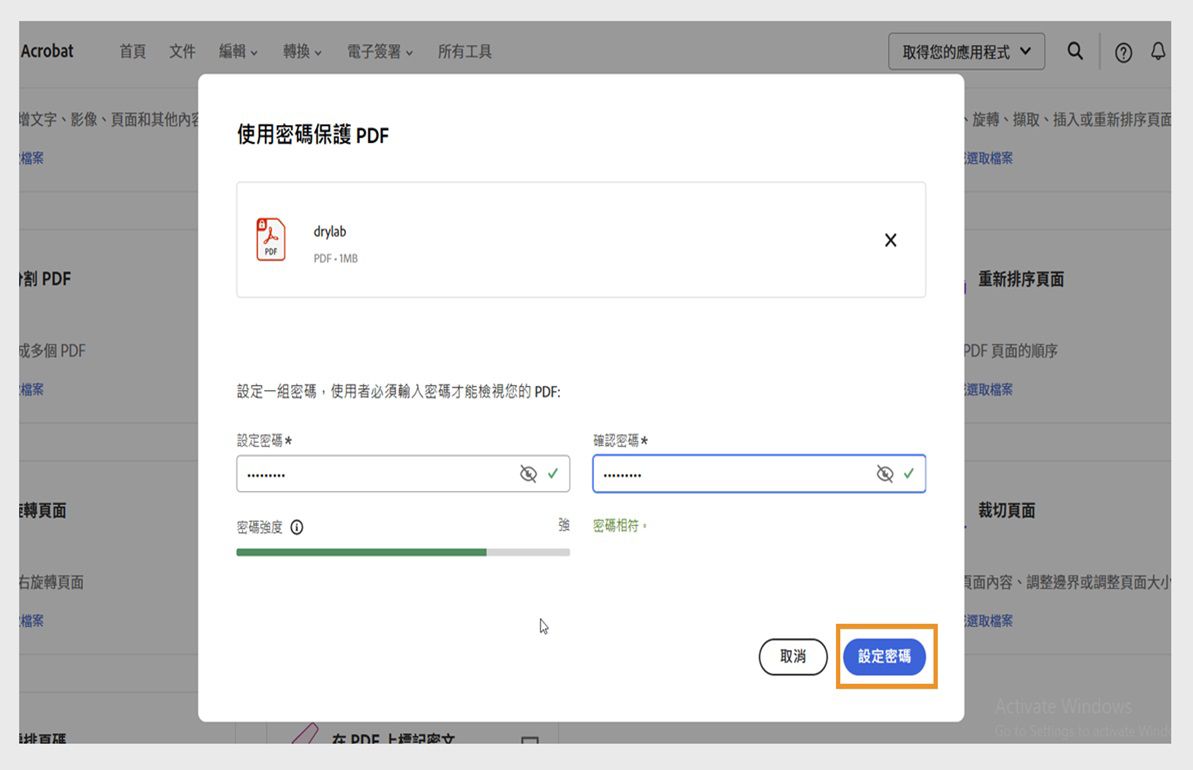Viewport: 1193px width, 770px height.
Task: Click the password strength progress bar
Action: point(403,551)
